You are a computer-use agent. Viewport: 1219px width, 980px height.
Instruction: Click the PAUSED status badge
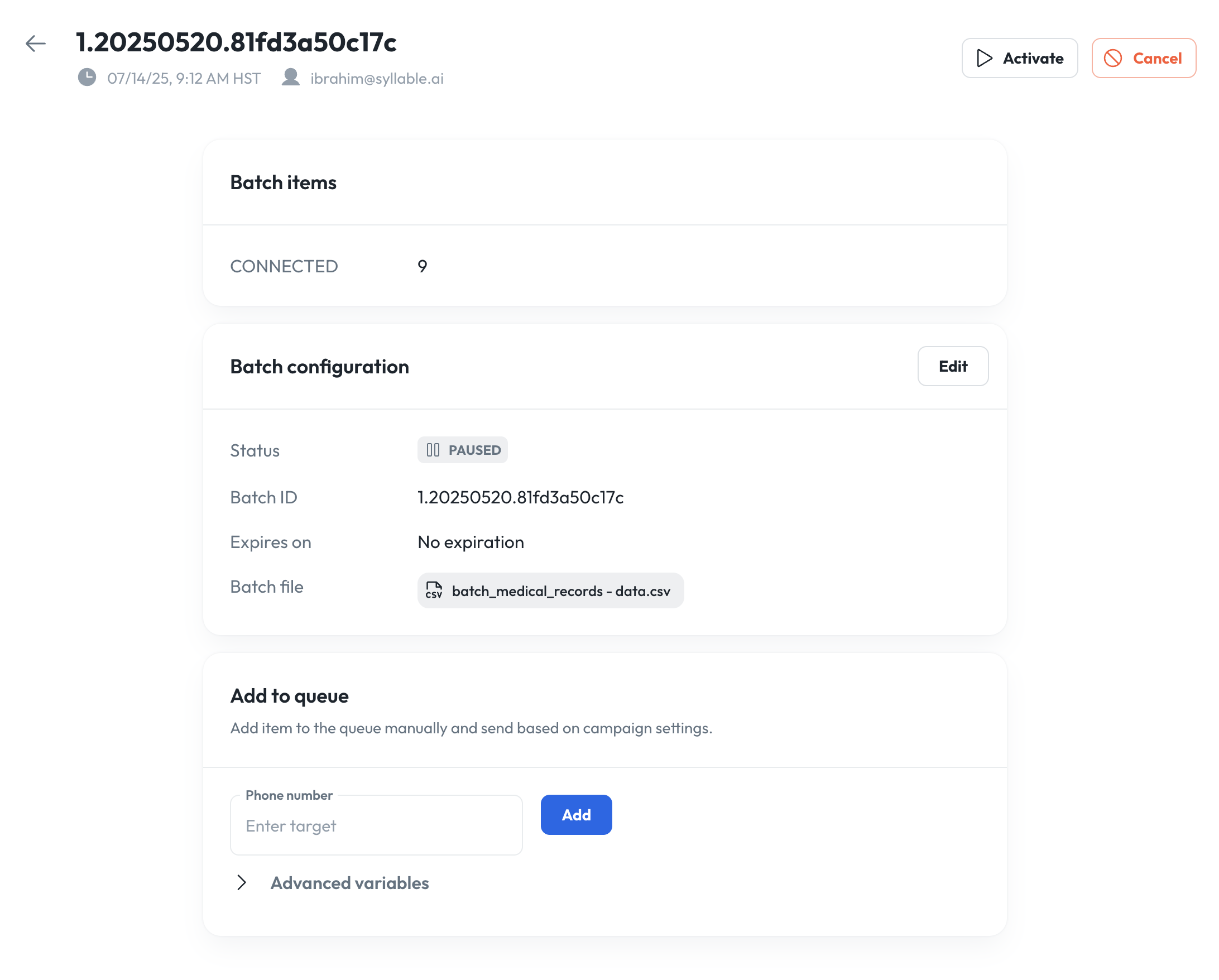[x=463, y=450]
